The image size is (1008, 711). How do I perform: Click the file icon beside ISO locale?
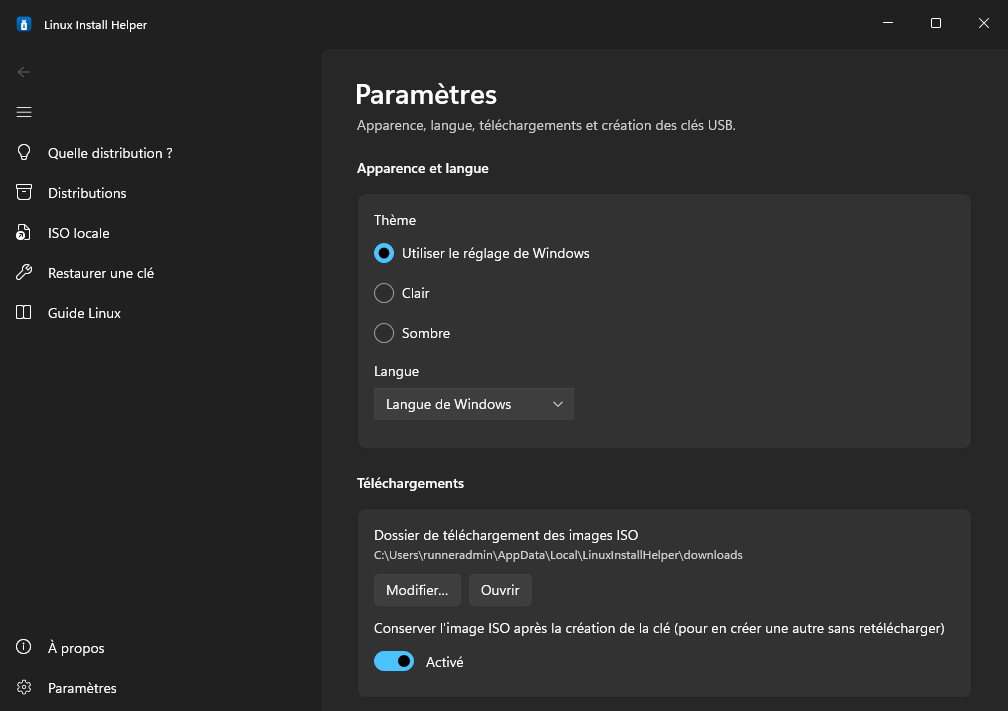click(x=24, y=233)
